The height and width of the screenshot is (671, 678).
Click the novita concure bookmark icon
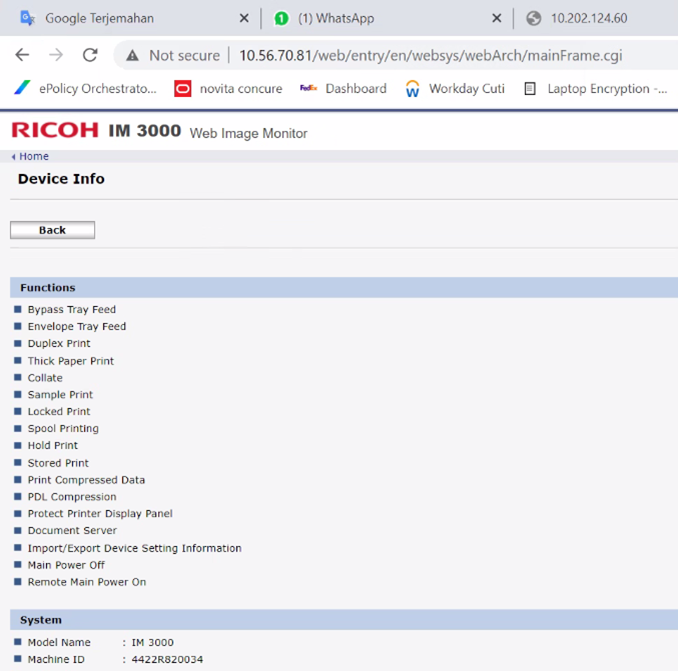click(x=182, y=89)
